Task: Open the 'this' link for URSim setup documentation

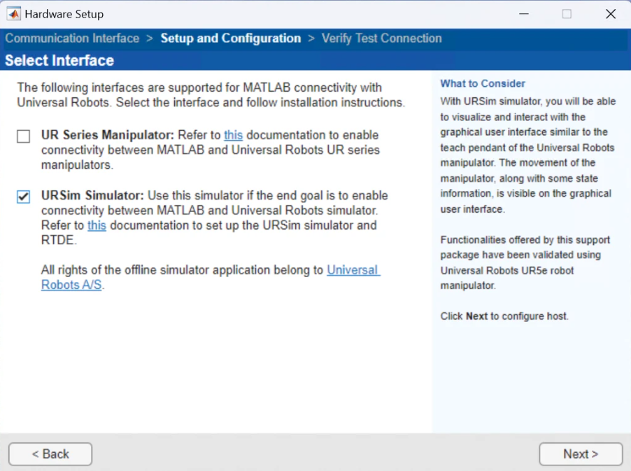Action: click(x=97, y=226)
